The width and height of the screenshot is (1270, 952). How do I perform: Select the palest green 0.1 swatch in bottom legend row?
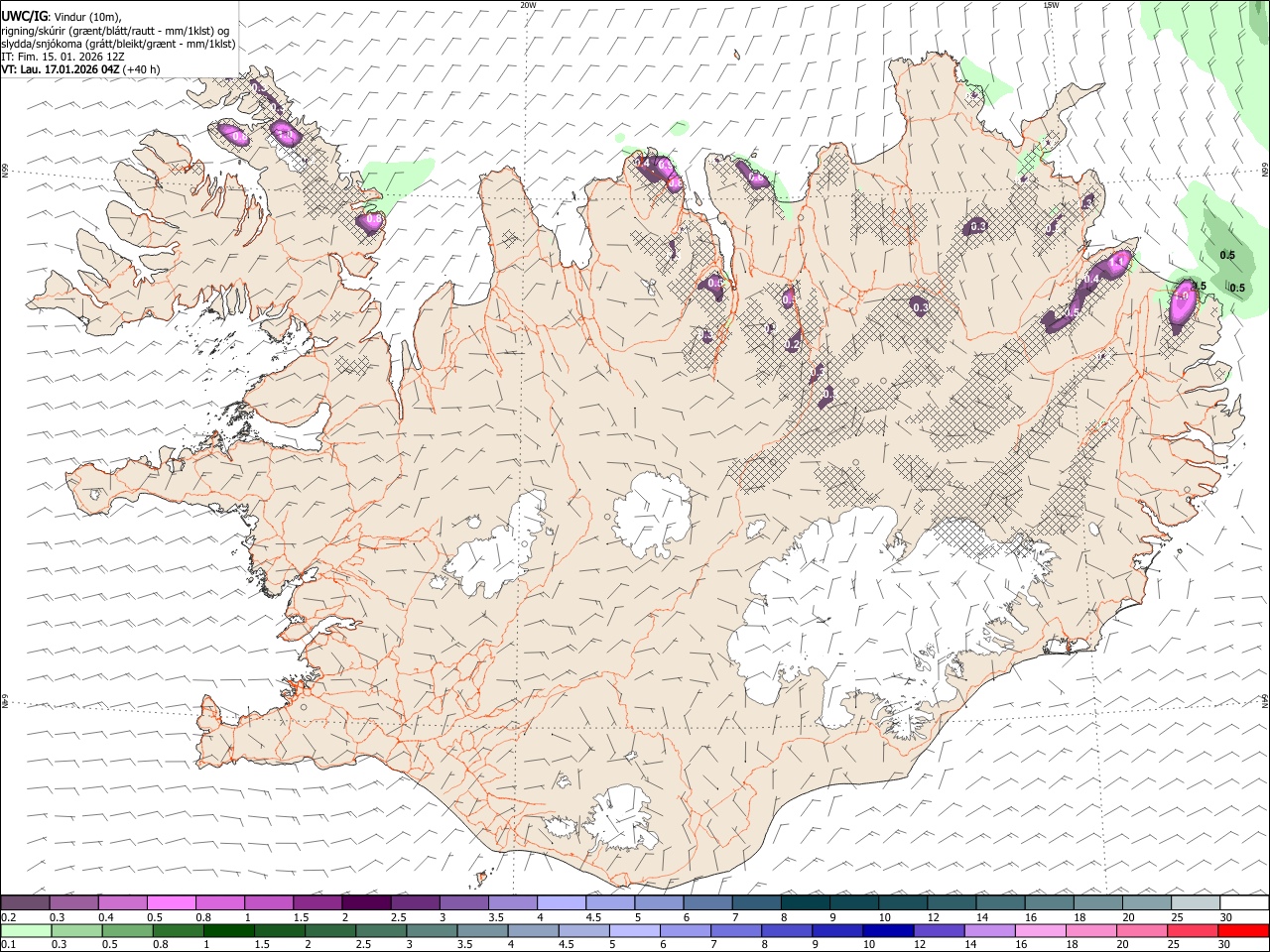26,931
